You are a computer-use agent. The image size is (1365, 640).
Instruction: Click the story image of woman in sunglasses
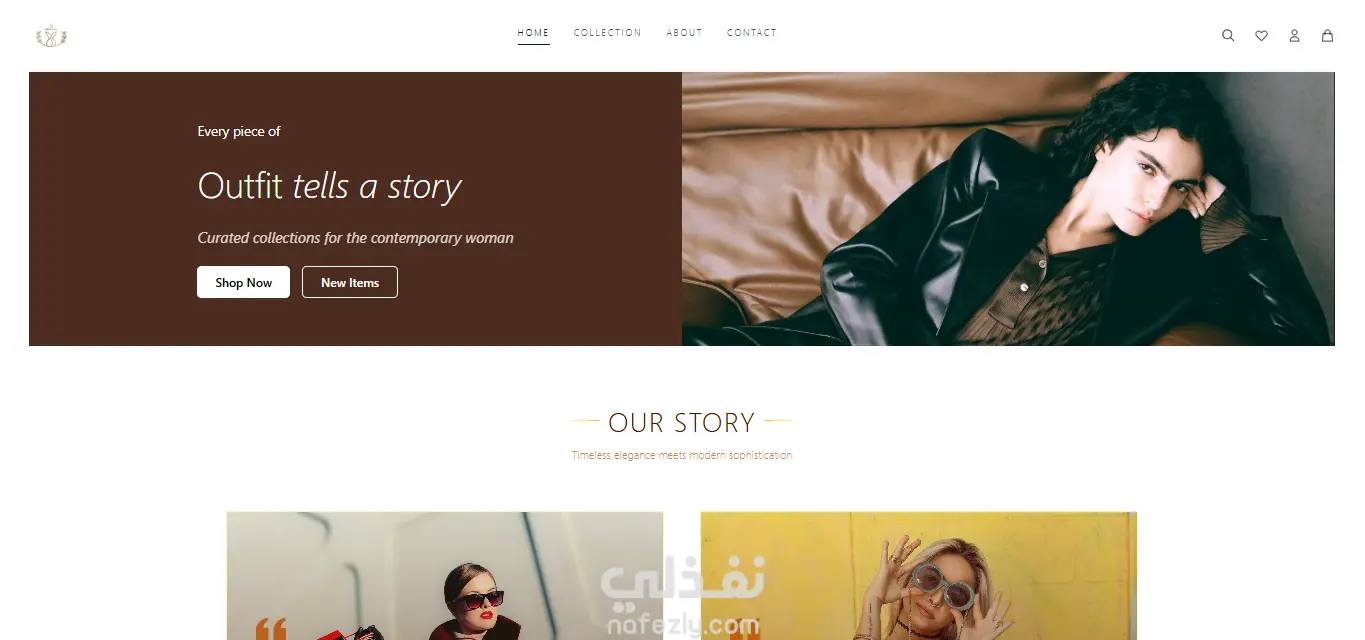pos(445,576)
